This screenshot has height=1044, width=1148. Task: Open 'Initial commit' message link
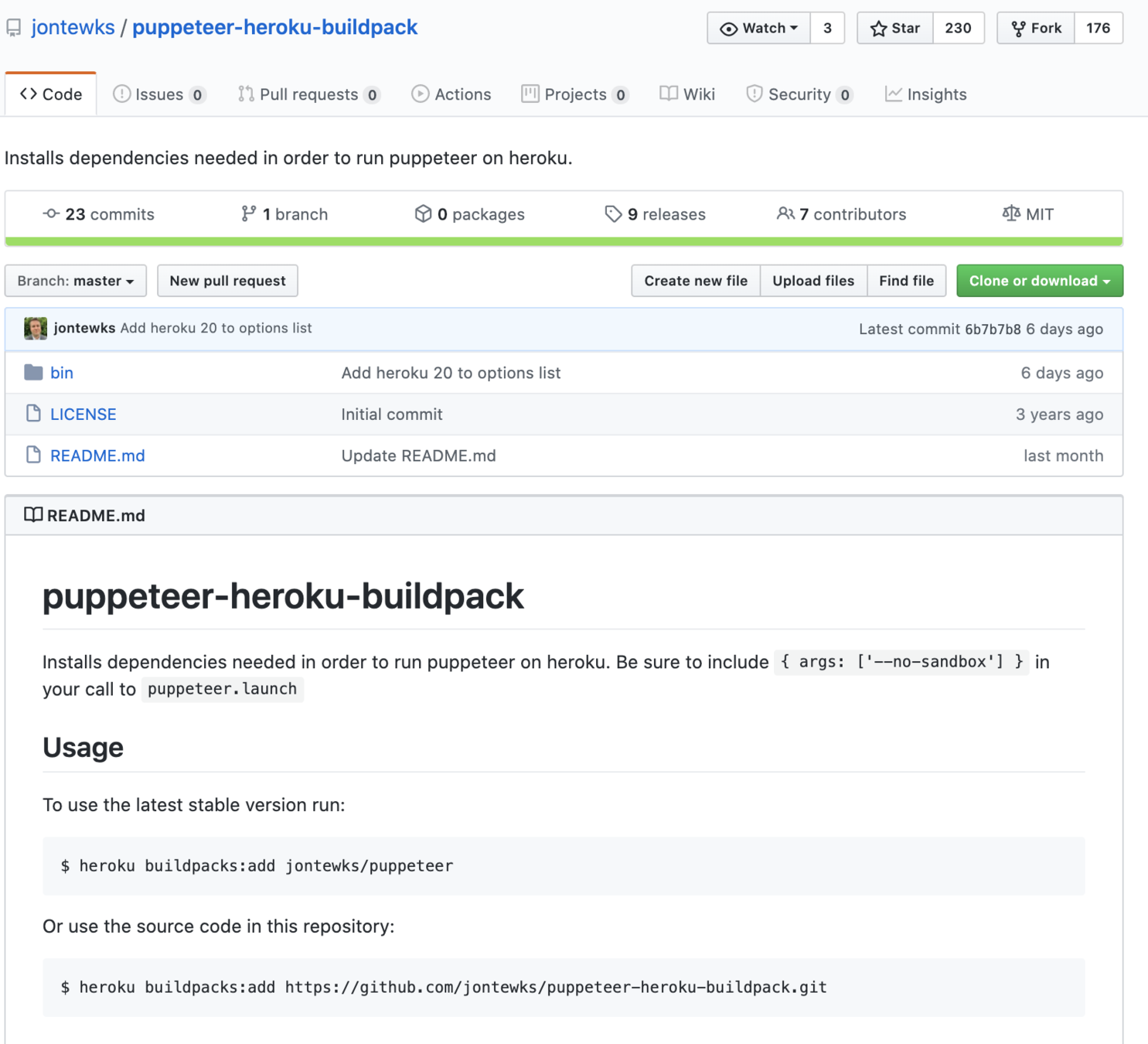click(x=392, y=415)
